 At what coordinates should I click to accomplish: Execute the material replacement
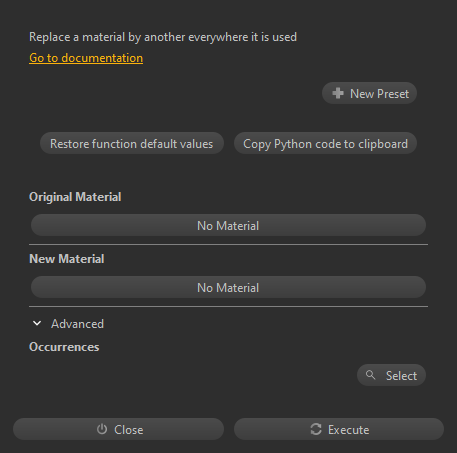tap(339, 429)
